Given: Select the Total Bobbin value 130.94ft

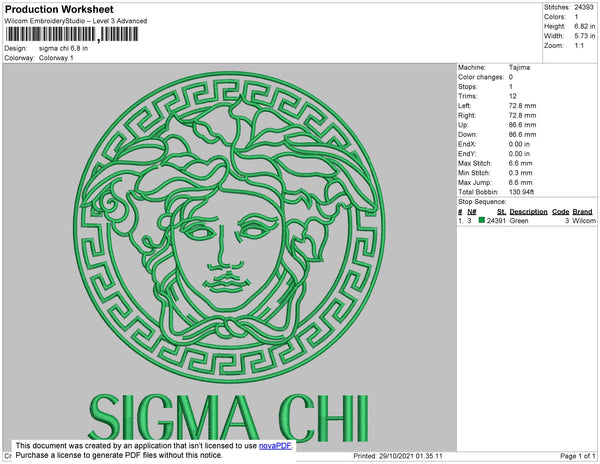Looking at the screenshot, I should click(x=521, y=192).
